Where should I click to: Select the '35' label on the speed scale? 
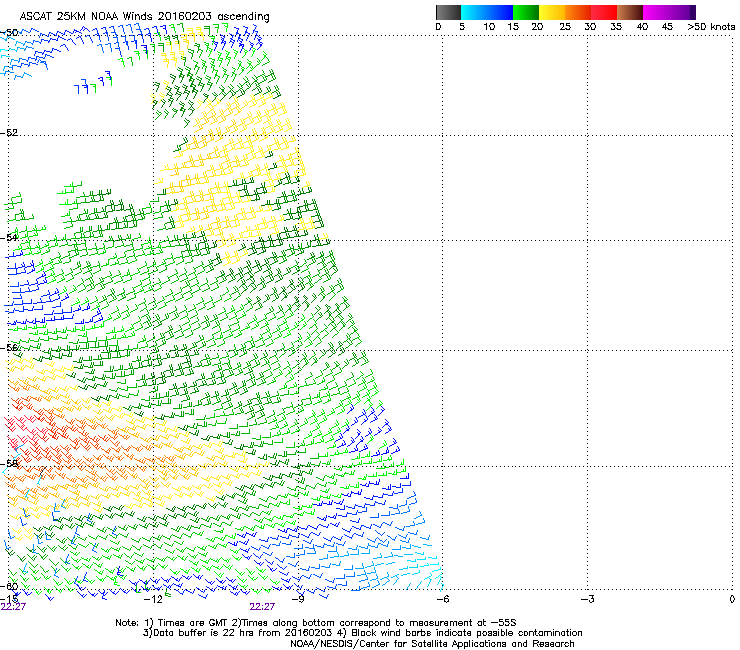point(616,27)
